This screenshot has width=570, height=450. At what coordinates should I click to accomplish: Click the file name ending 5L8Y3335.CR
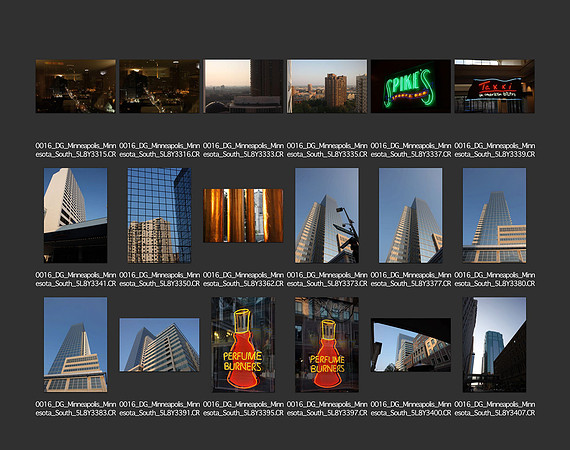tap(327, 150)
